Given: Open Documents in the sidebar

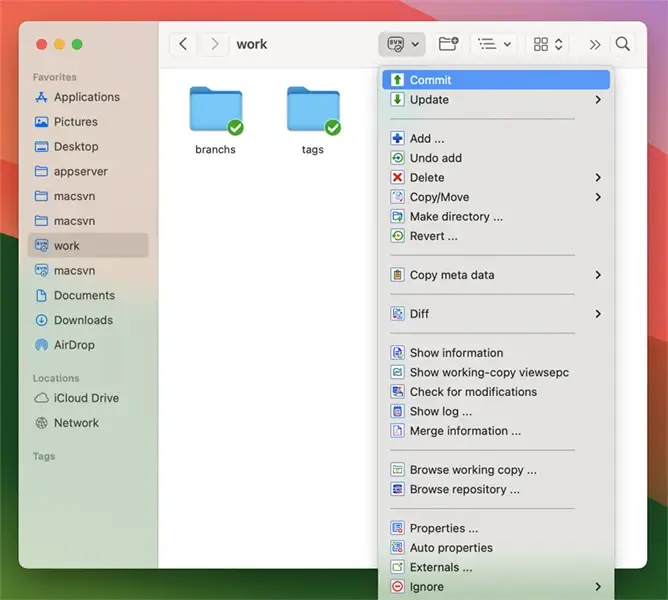Looking at the screenshot, I should pyautogui.click(x=88, y=295).
